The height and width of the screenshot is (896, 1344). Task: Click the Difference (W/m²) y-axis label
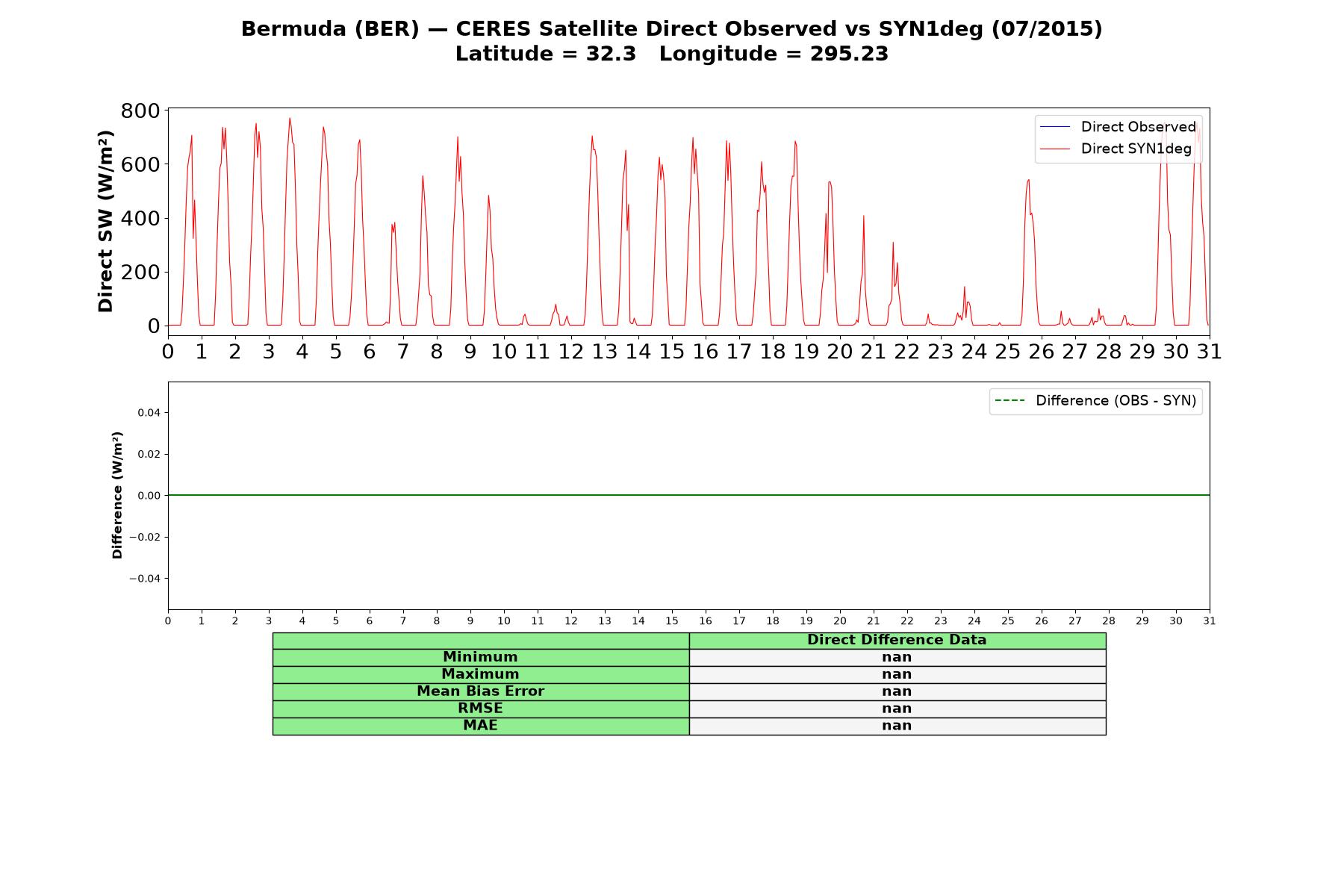(x=117, y=495)
